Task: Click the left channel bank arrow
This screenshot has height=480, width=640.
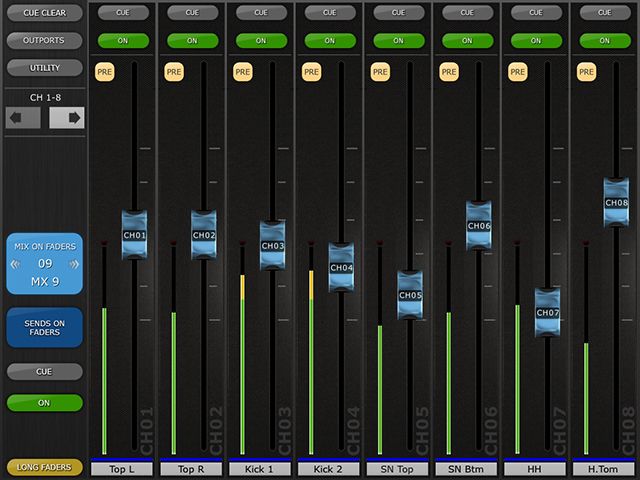Action: tap(23, 118)
